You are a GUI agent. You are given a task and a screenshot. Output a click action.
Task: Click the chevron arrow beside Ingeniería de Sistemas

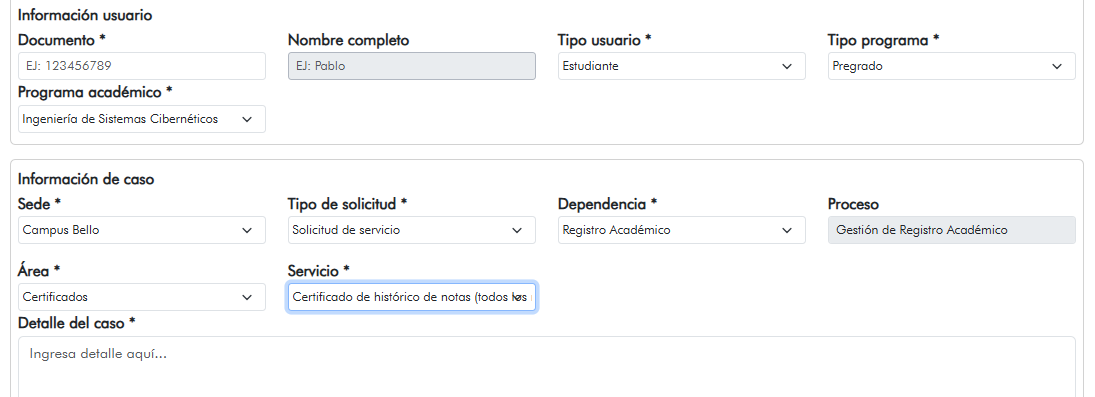247,120
